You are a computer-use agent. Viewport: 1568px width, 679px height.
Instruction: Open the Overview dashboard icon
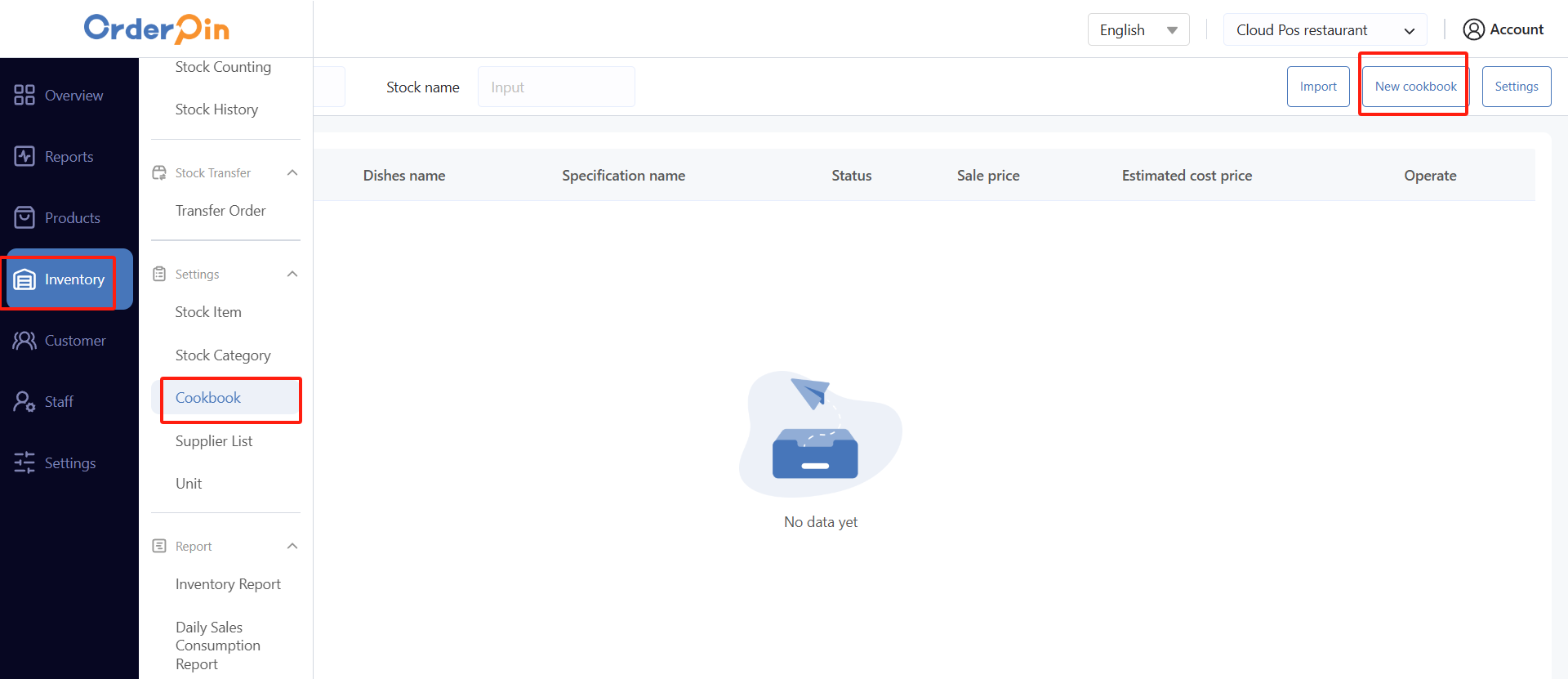pos(24,96)
